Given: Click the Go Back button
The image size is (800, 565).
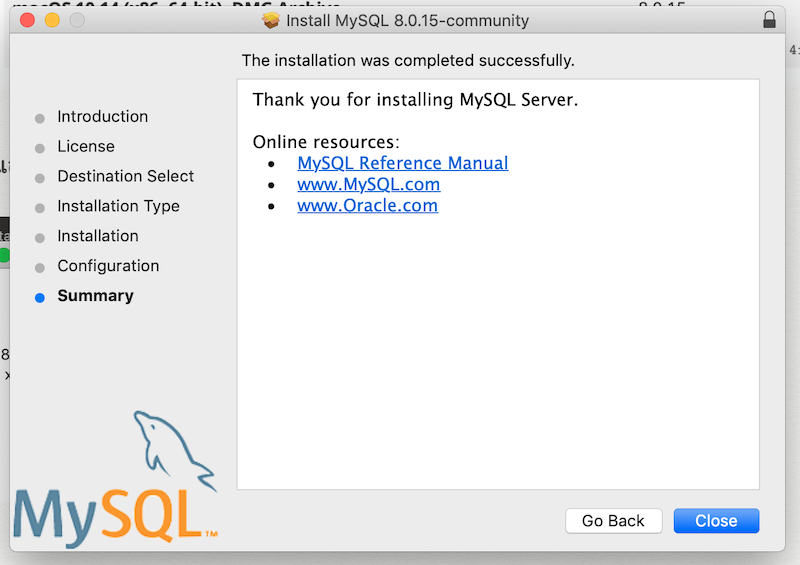Looking at the screenshot, I should coord(613,521).
